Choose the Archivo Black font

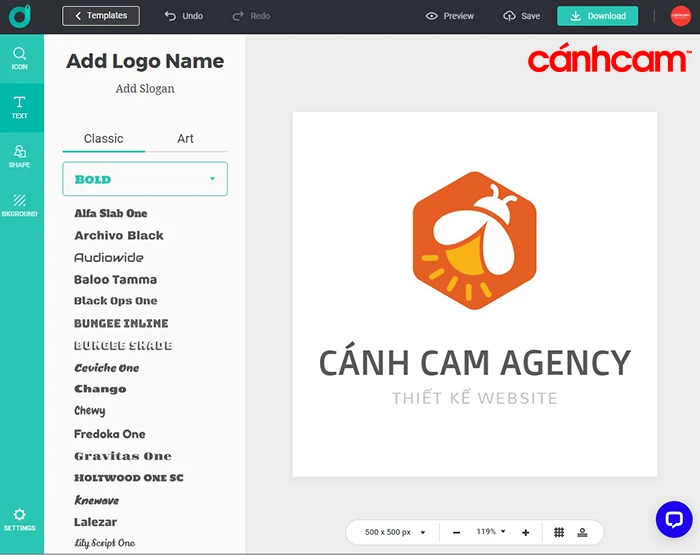[x=119, y=235]
